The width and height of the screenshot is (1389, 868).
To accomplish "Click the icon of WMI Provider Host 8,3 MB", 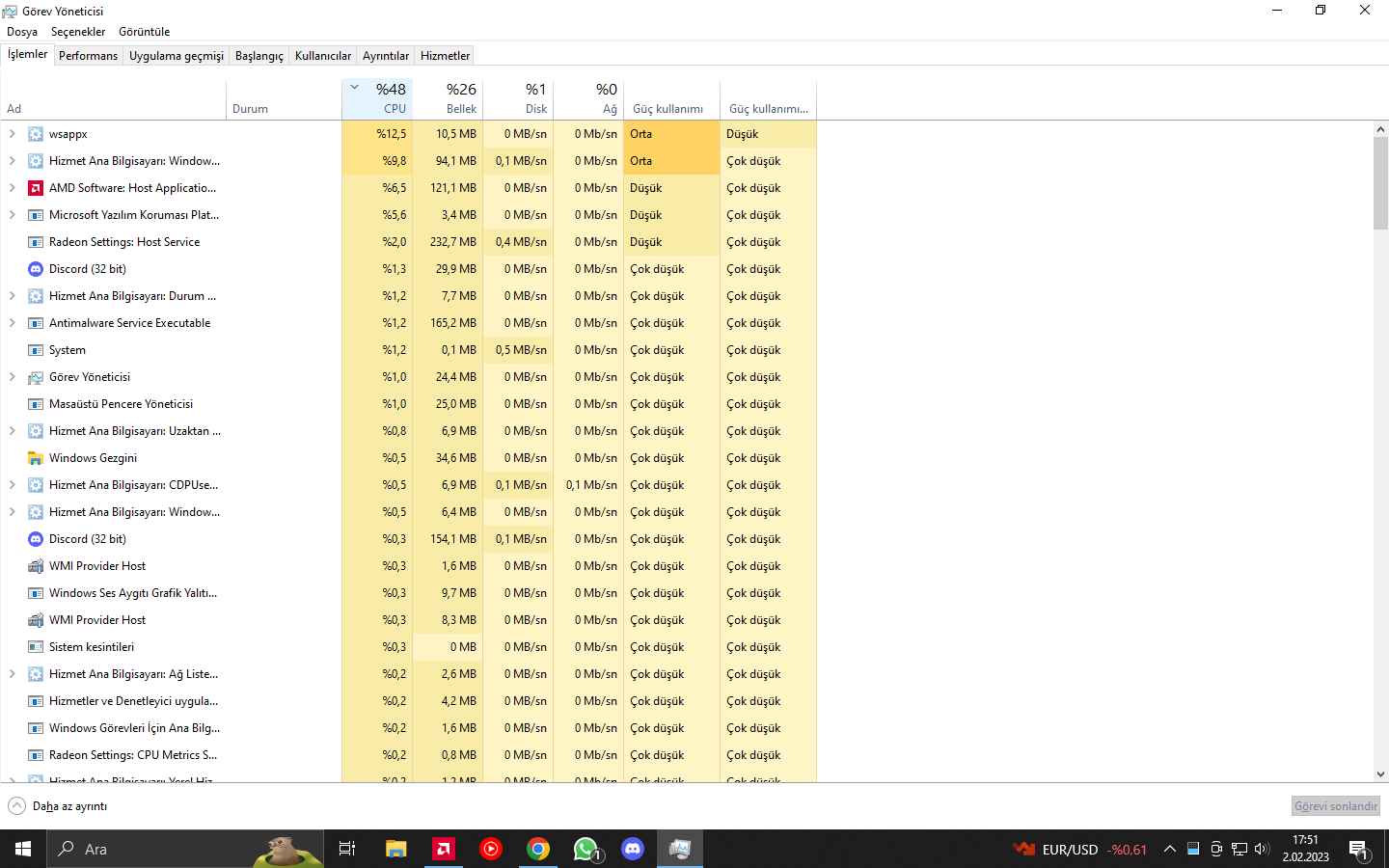I will [x=36, y=620].
